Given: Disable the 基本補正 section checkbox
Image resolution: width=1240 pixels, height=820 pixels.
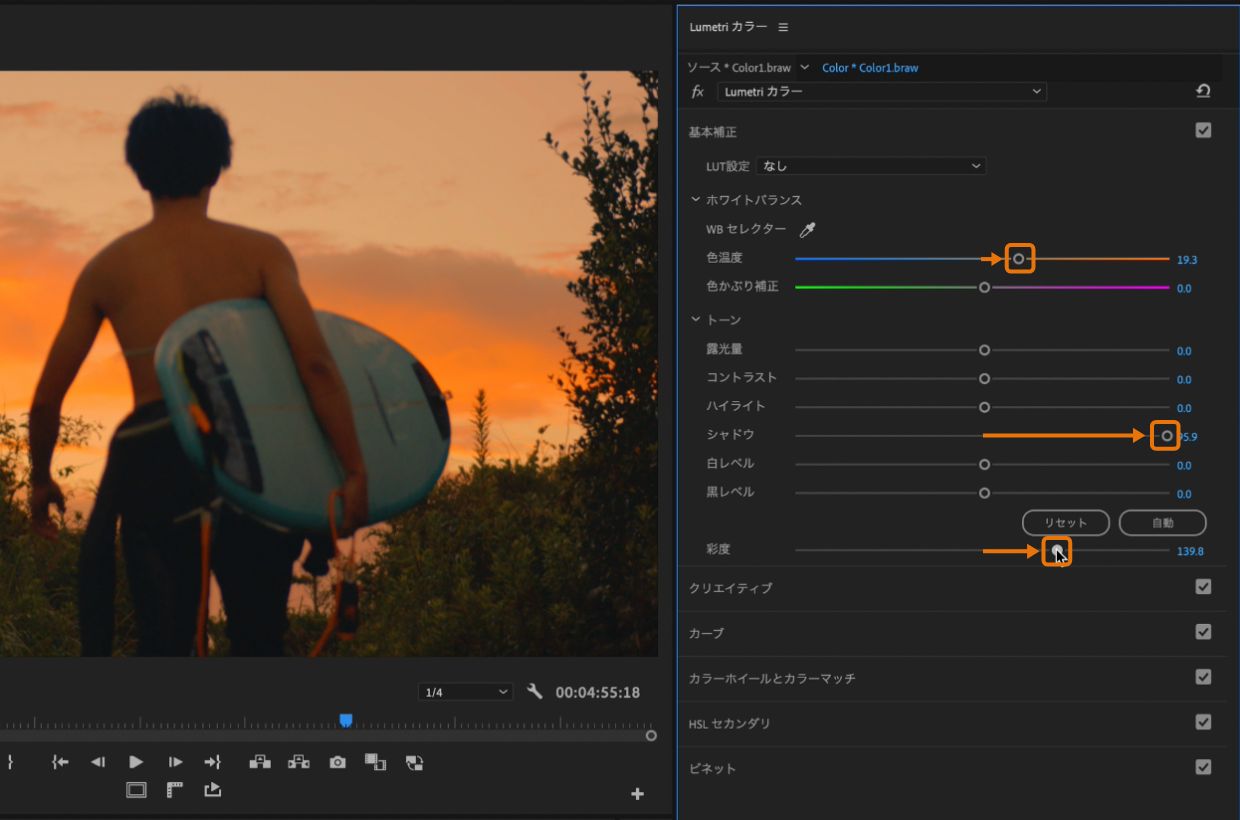Looking at the screenshot, I should (x=1203, y=130).
